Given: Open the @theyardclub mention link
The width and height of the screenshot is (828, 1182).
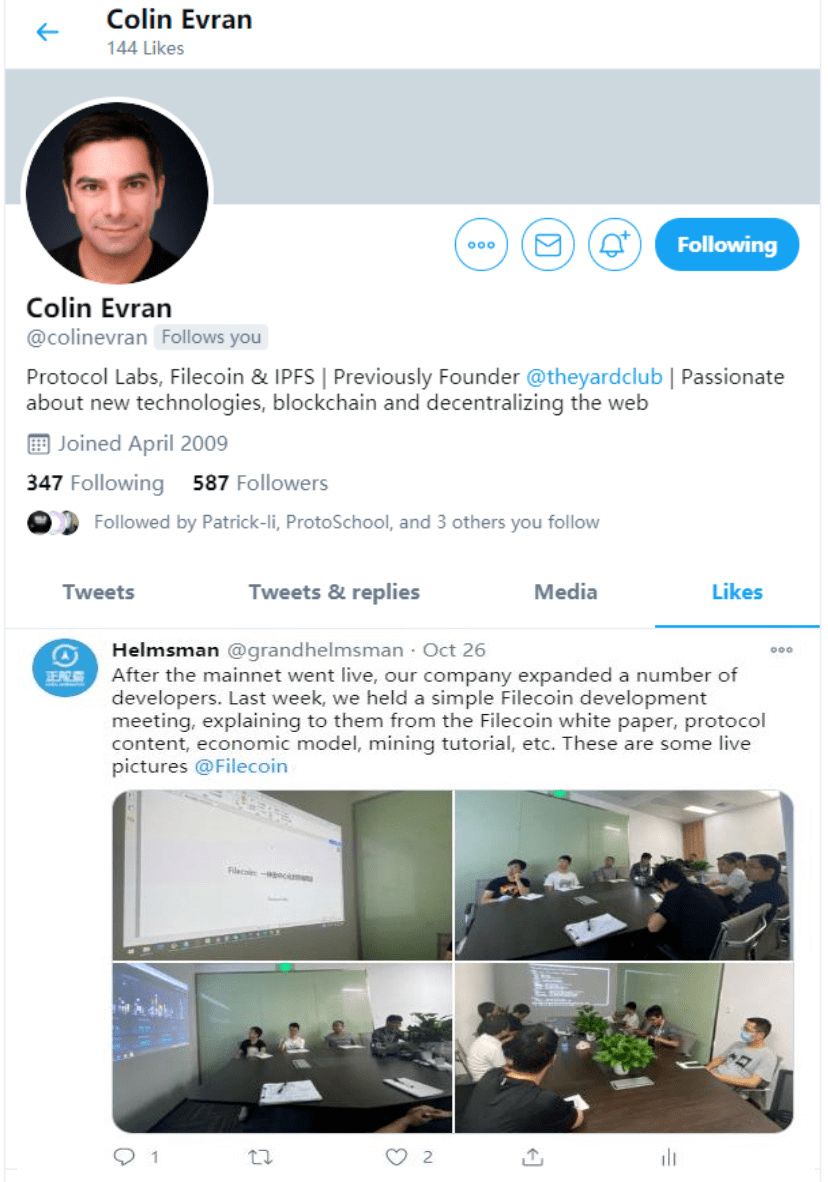Looking at the screenshot, I should click(x=594, y=376).
